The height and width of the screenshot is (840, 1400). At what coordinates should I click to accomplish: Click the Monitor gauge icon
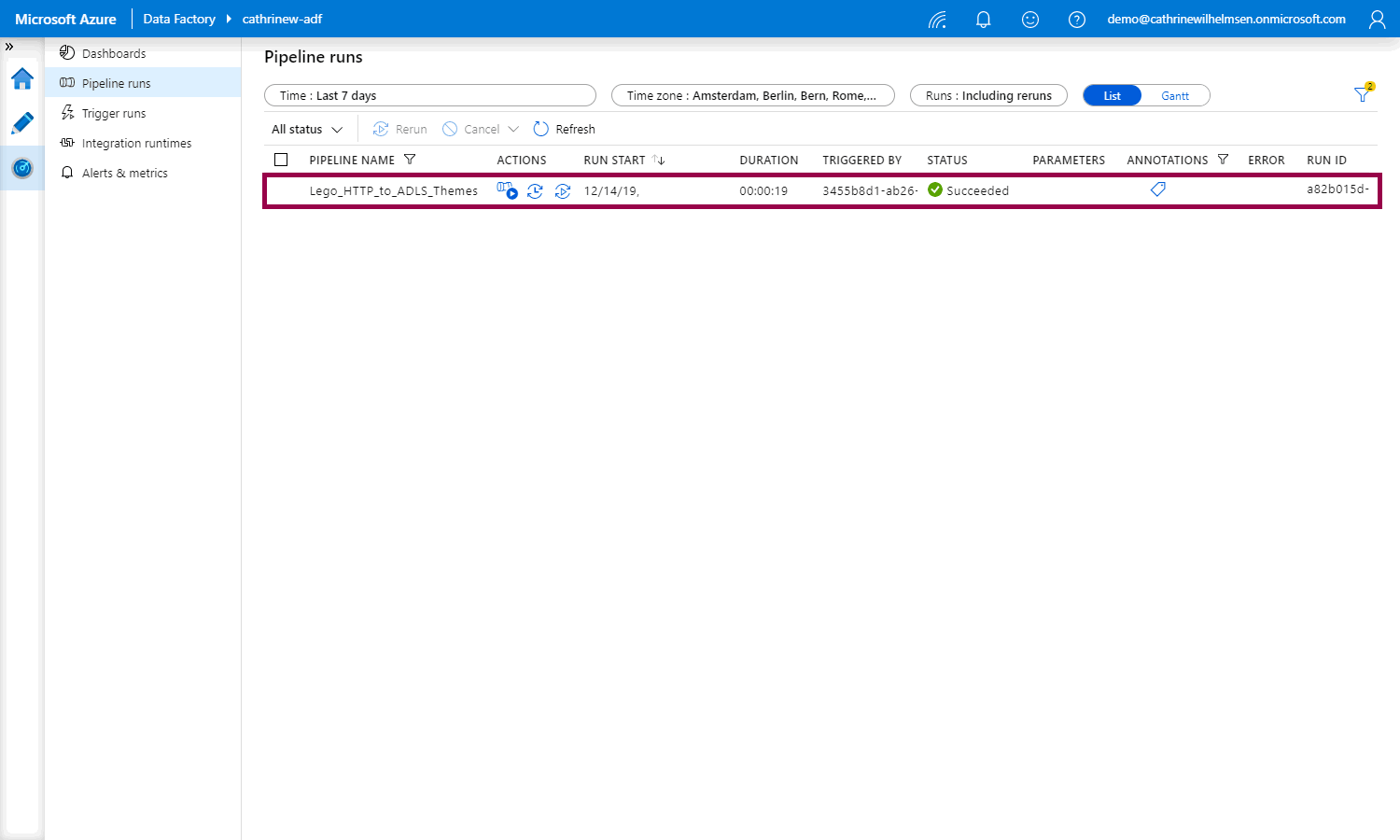pos(22,168)
